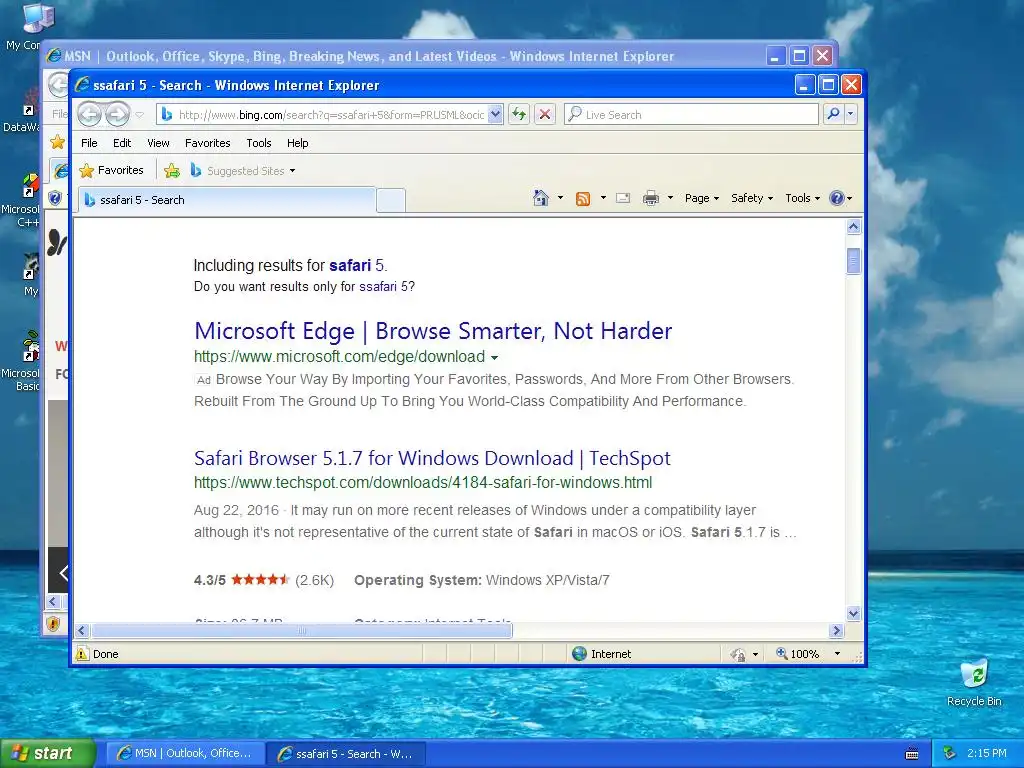Select the ssafari 5 - Search tab
Screen dimensions: 1024x768
pos(227,200)
